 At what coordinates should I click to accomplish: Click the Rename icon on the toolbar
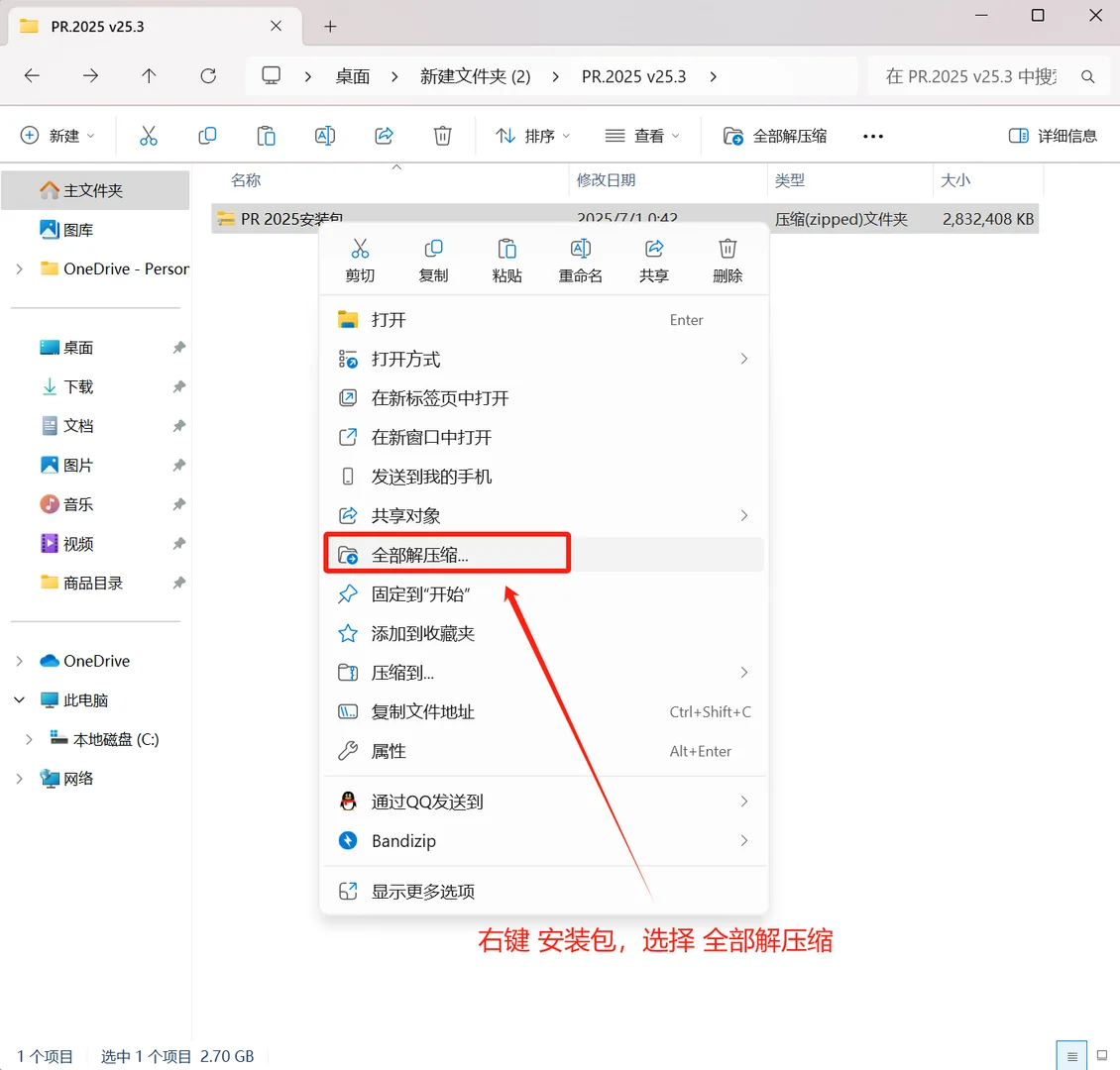pyautogui.click(x=324, y=135)
